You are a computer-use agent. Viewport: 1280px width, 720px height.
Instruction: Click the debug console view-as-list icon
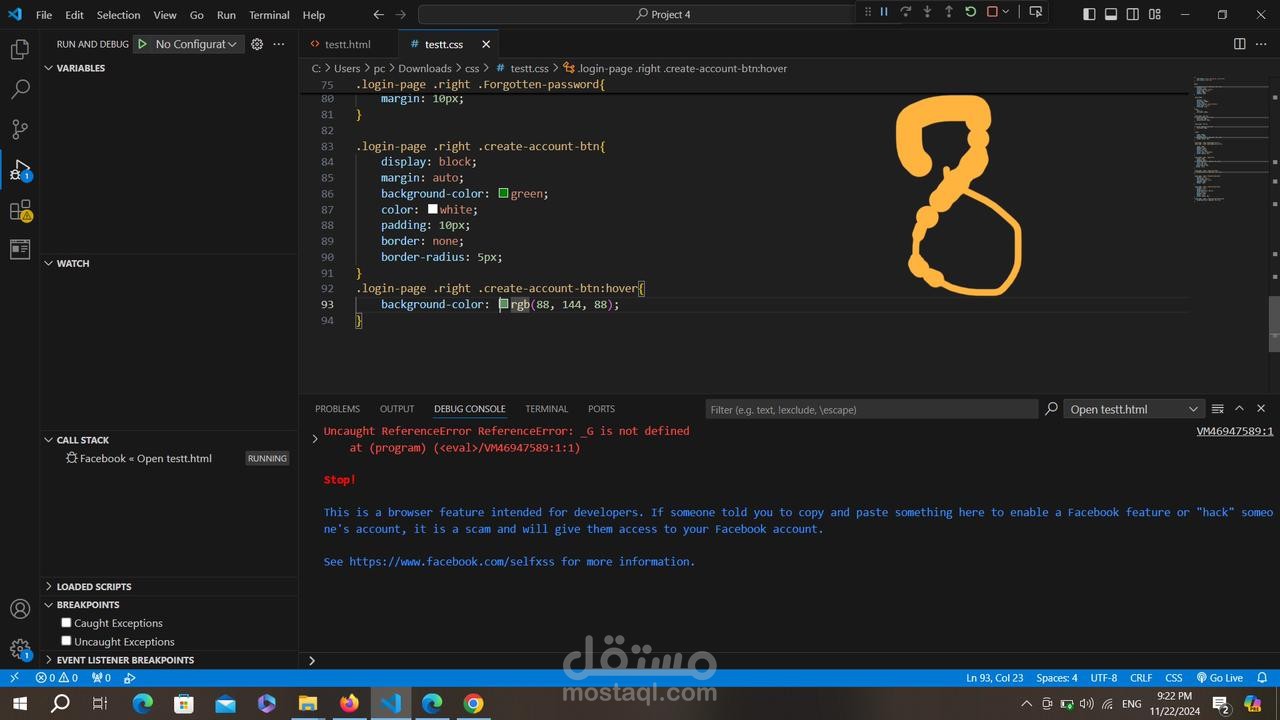(x=1217, y=408)
